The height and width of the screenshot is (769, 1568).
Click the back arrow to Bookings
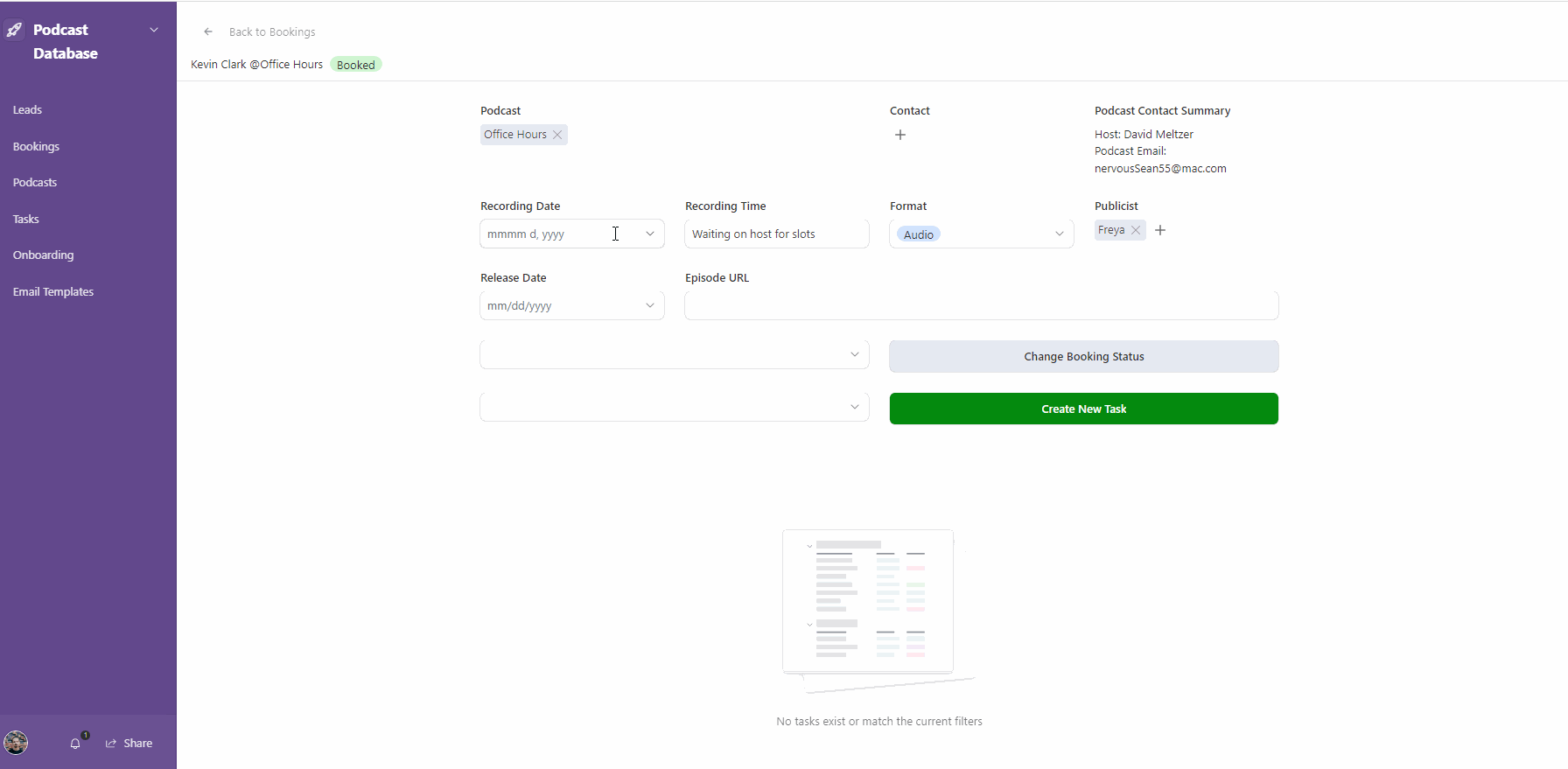pyautogui.click(x=208, y=31)
